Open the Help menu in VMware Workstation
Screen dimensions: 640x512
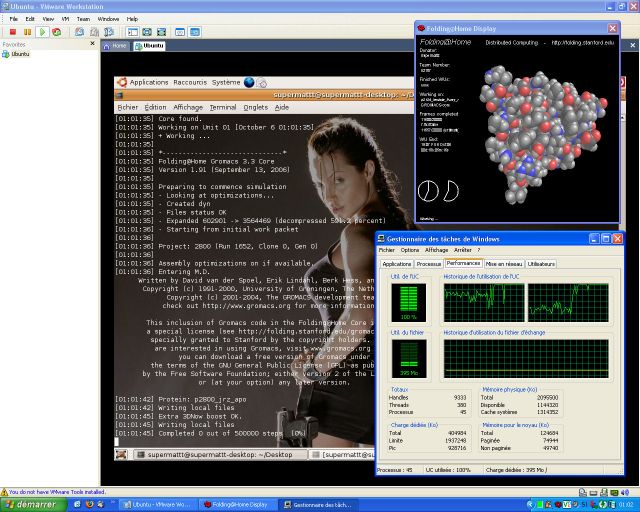(132, 19)
